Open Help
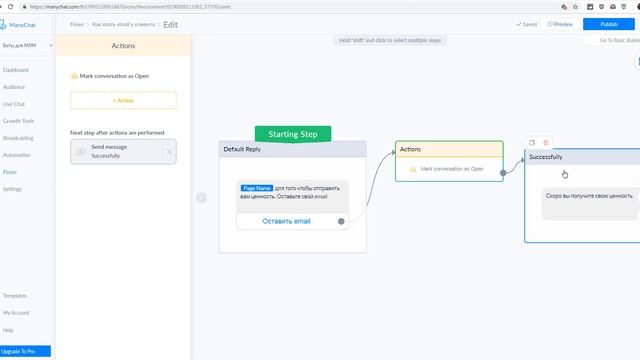640x360 pixels. (x=8, y=330)
